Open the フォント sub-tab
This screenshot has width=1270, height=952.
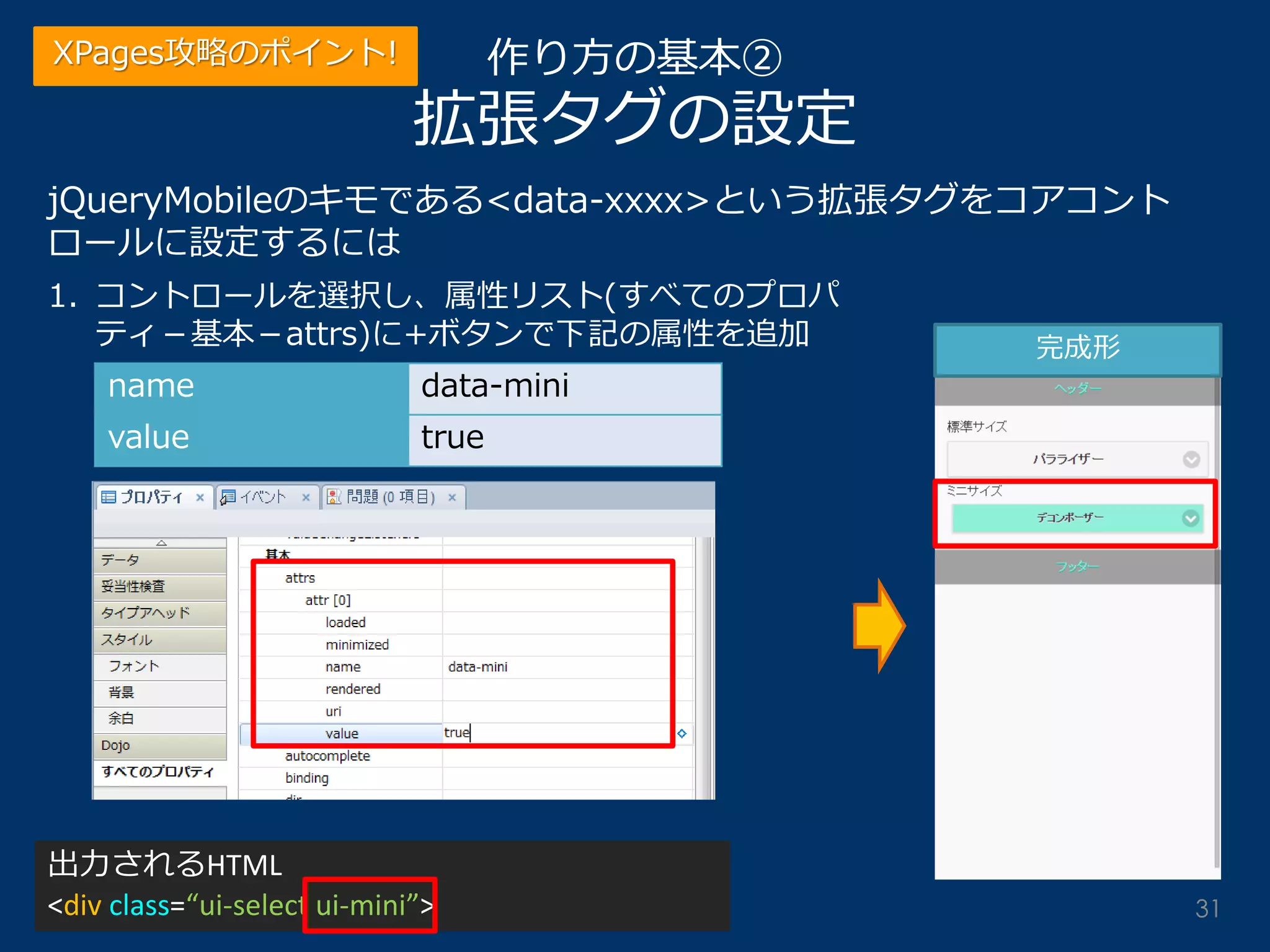(x=160, y=666)
